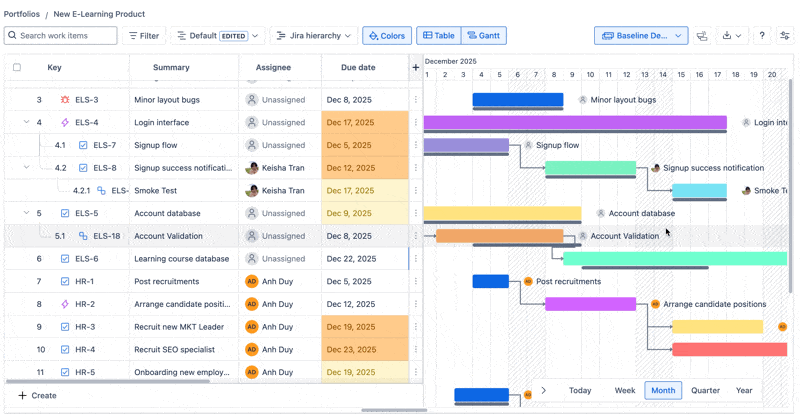Image resolution: width=800 pixels, height=414 pixels.
Task: Click the ELS-18 subtask icon
Action: [x=83, y=236]
